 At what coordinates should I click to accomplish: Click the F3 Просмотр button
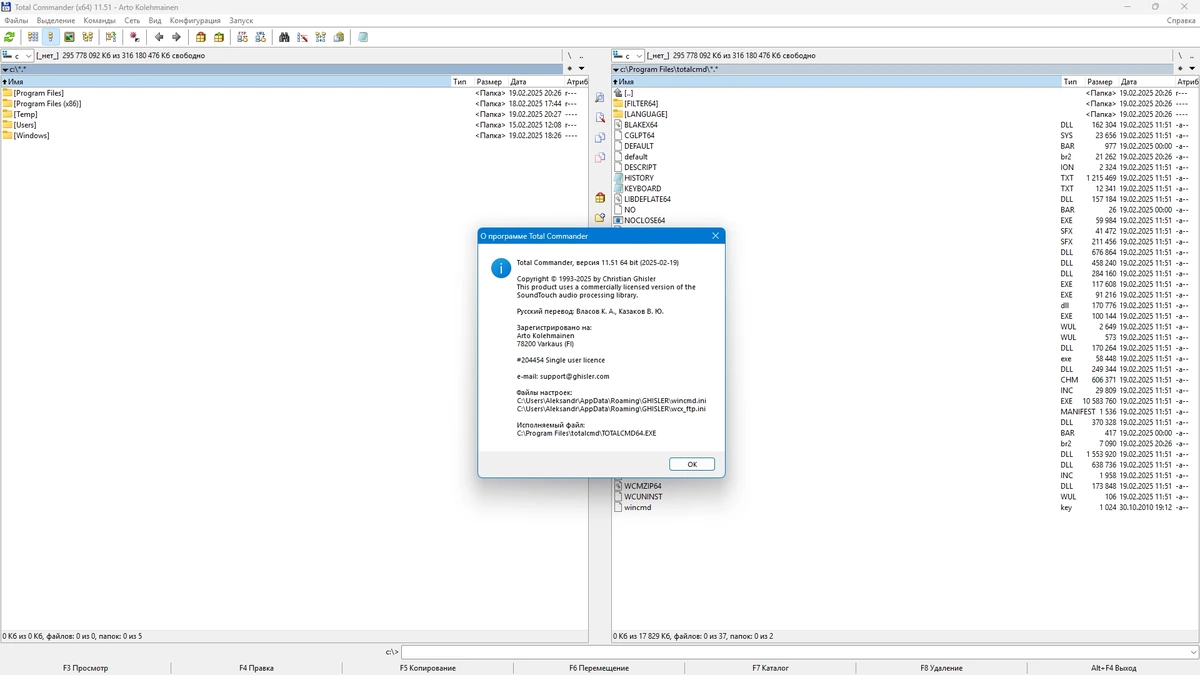click(85, 667)
